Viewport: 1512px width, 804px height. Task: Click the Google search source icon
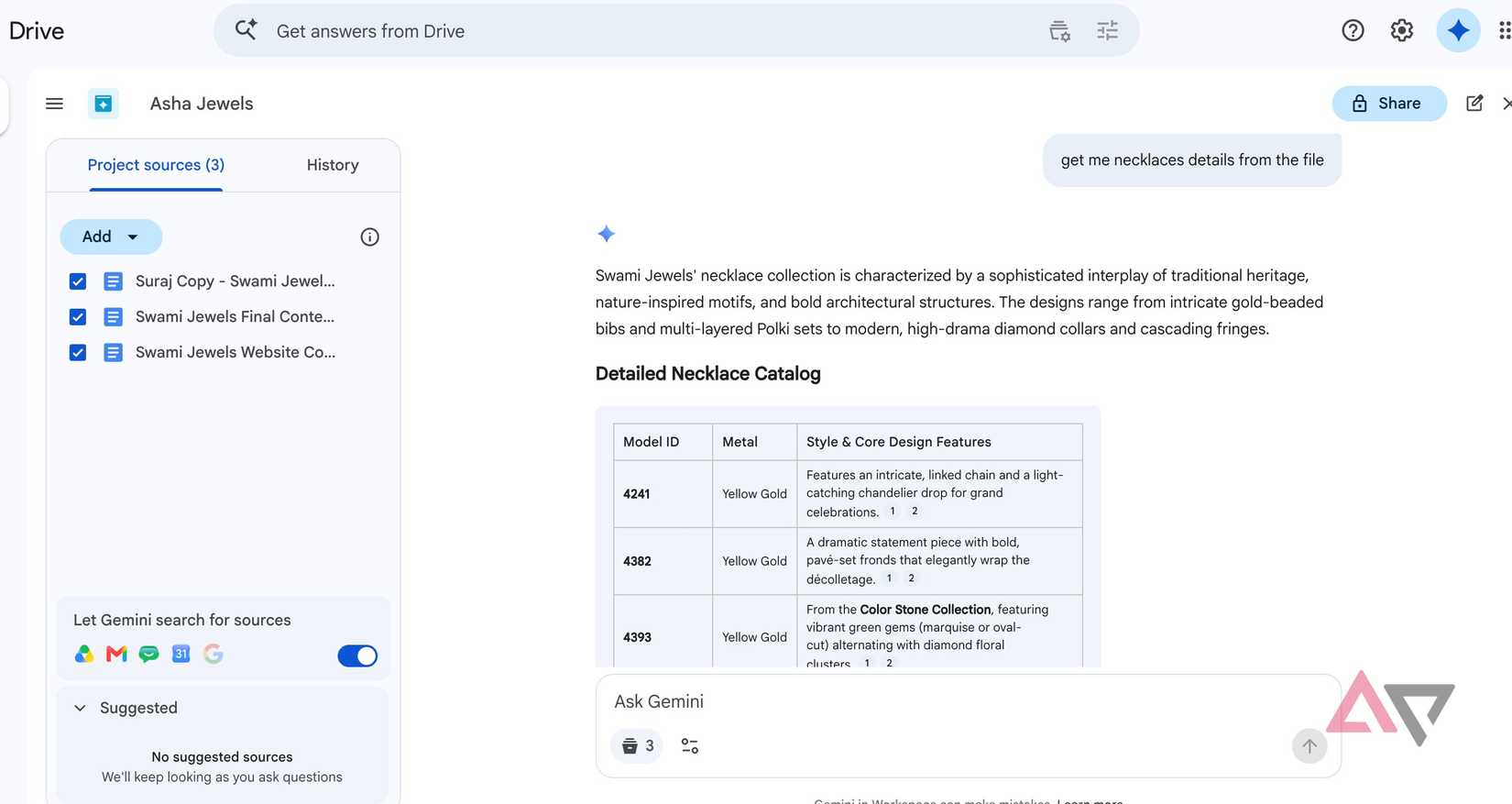click(x=214, y=654)
